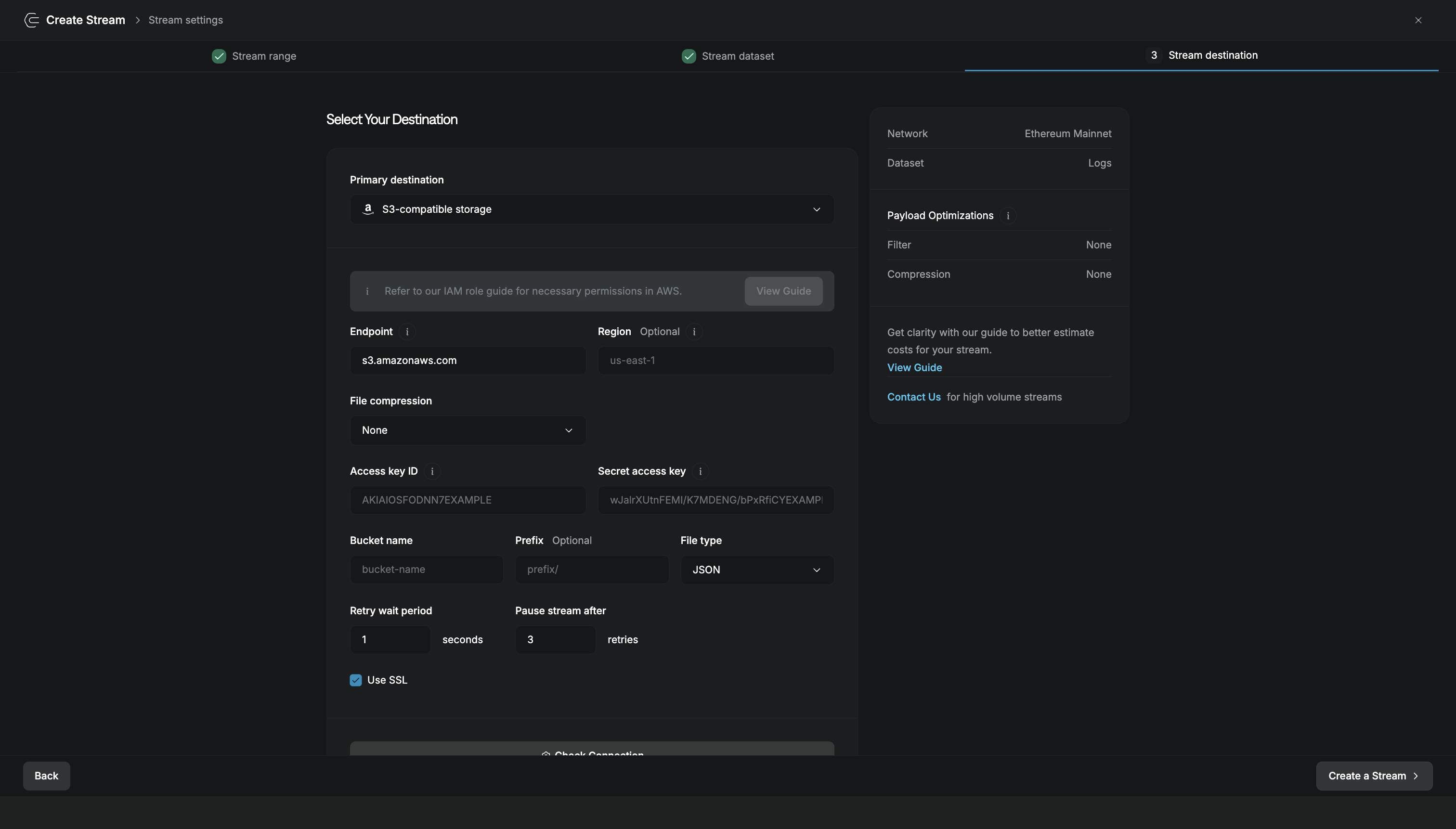Open IAM role View Guide button

point(783,291)
